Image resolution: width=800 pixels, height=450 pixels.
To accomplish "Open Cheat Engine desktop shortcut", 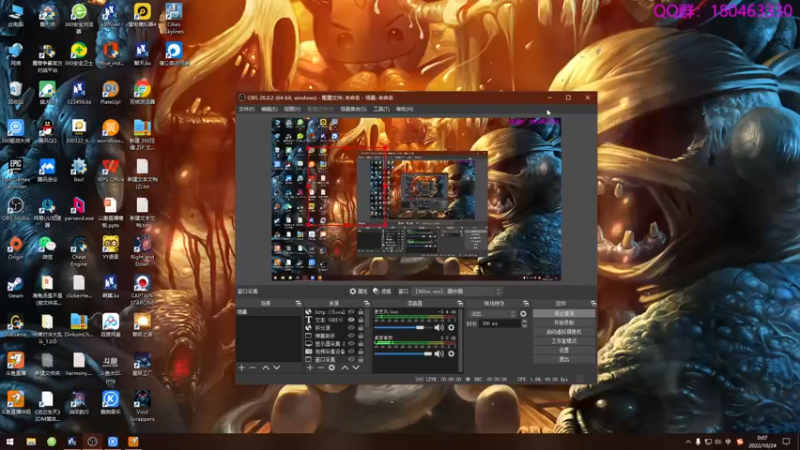I will (x=79, y=252).
